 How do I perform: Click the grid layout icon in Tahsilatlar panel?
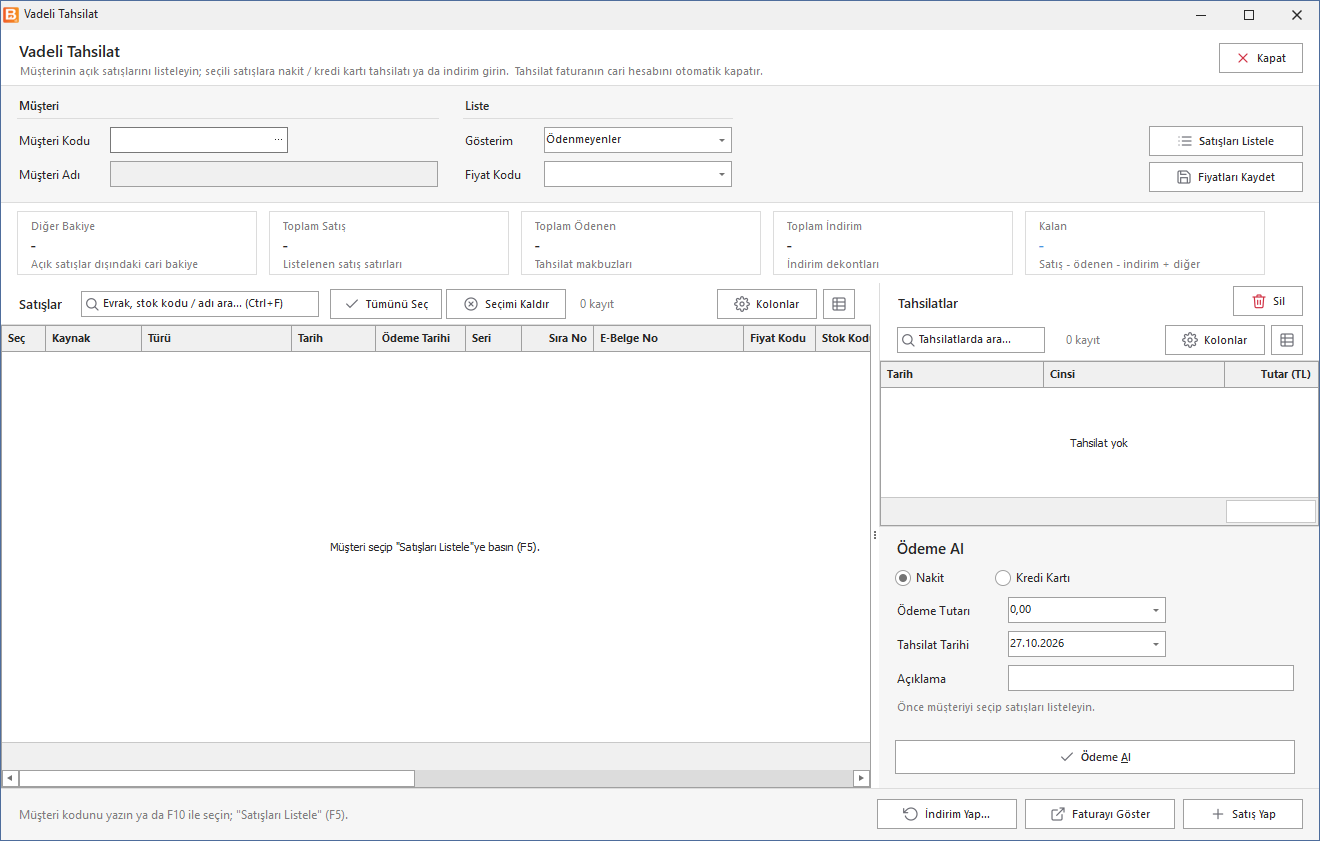coord(1287,340)
